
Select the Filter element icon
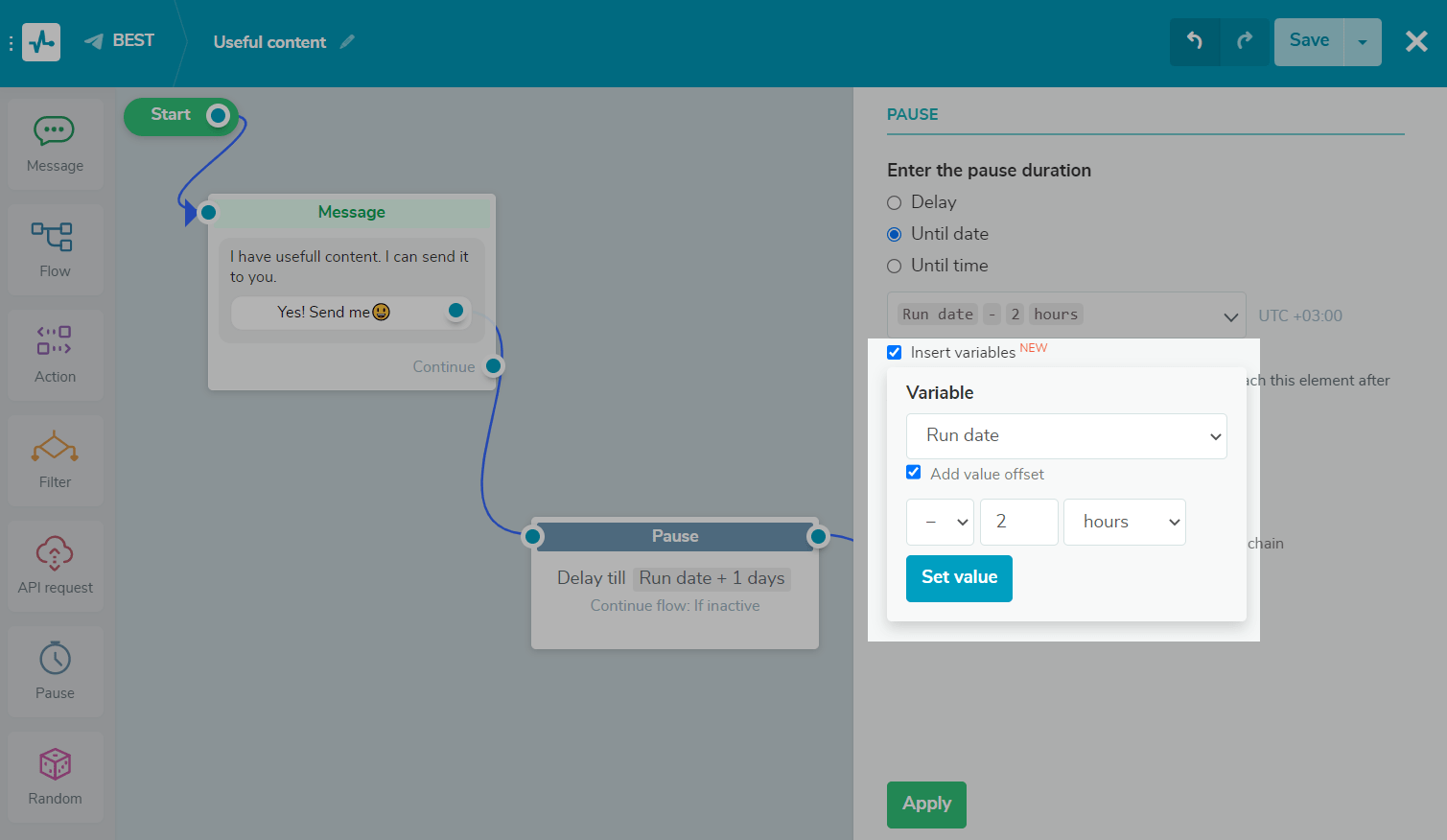pos(55,448)
